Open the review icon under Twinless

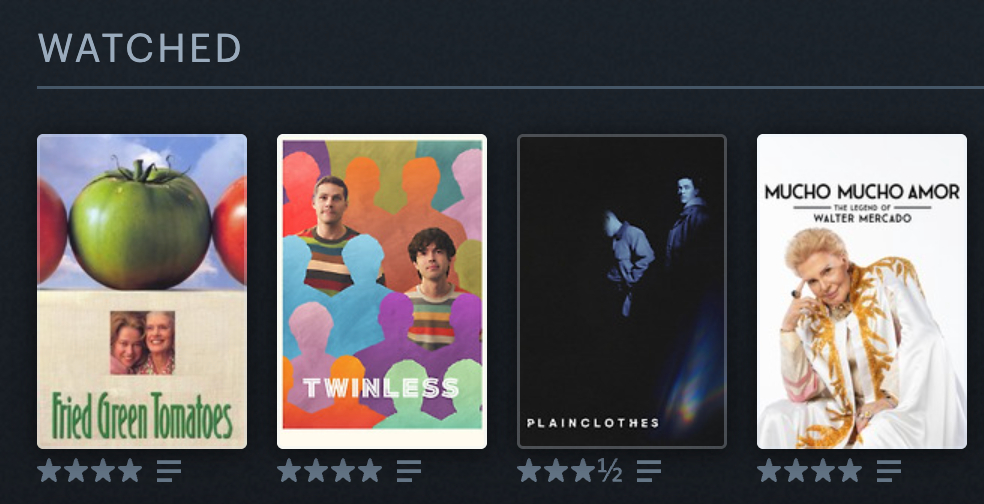click(x=409, y=470)
